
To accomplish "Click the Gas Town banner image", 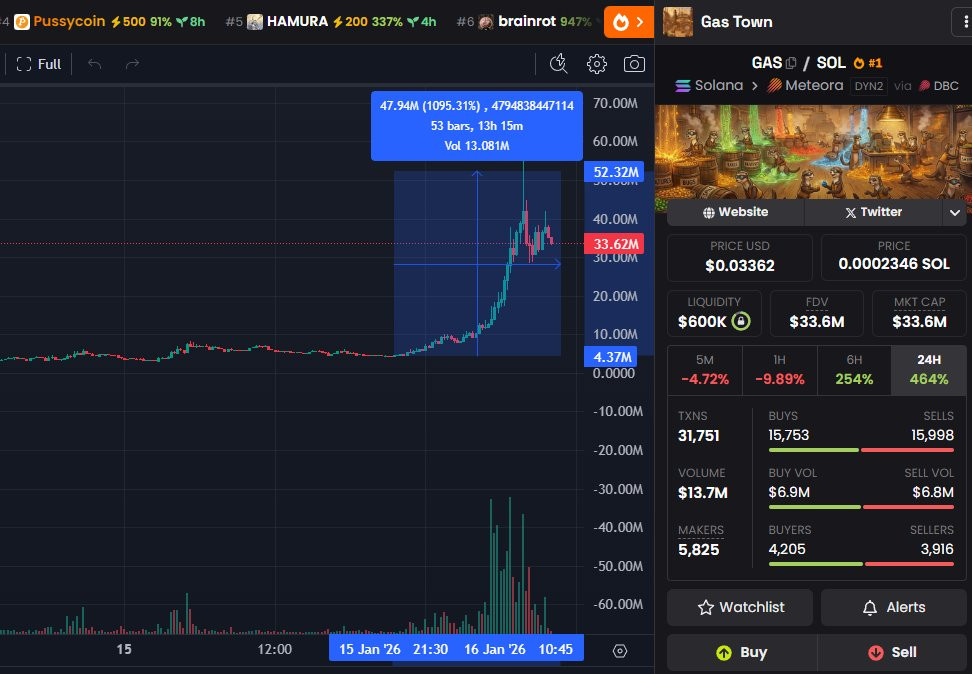I will pyautogui.click(x=813, y=152).
